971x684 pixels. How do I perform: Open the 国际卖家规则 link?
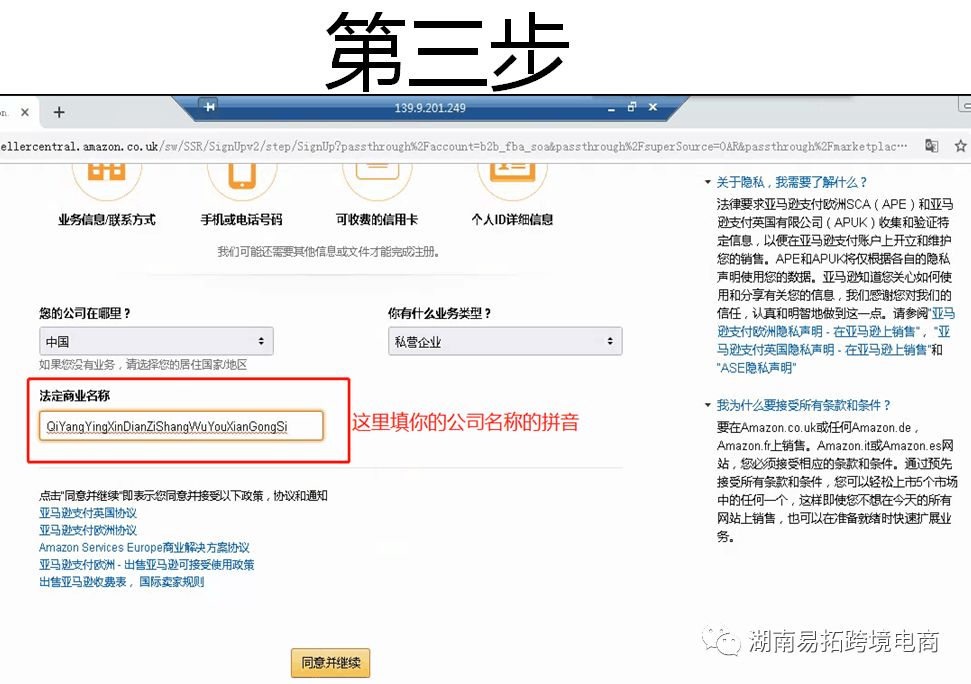(x=172, y=582)
